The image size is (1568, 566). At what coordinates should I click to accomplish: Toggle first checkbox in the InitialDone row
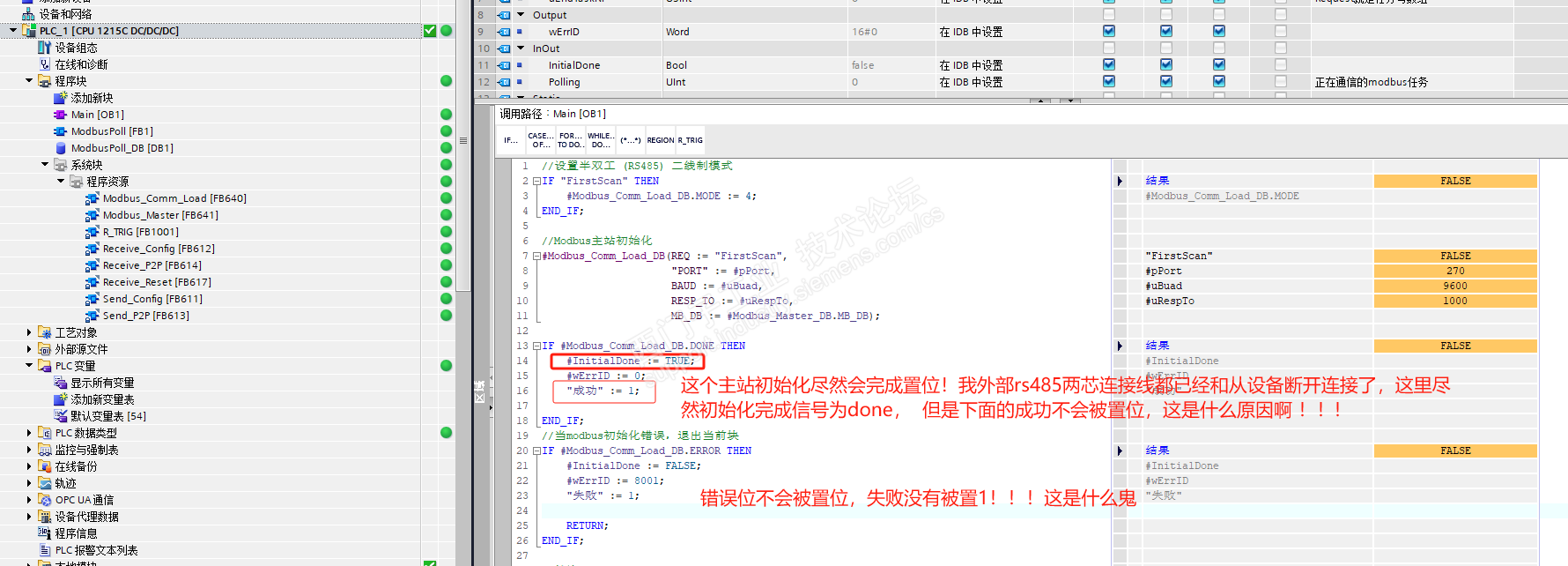click(1109, 64)
